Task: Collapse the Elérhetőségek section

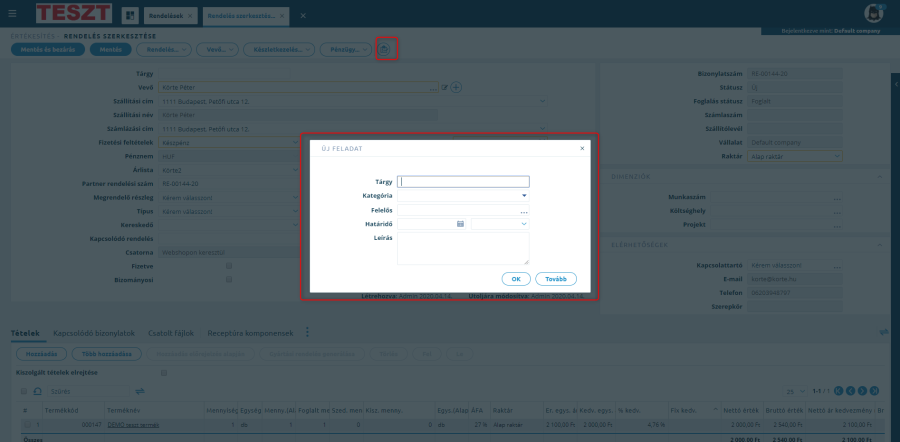Action: [x=879, y=245]
